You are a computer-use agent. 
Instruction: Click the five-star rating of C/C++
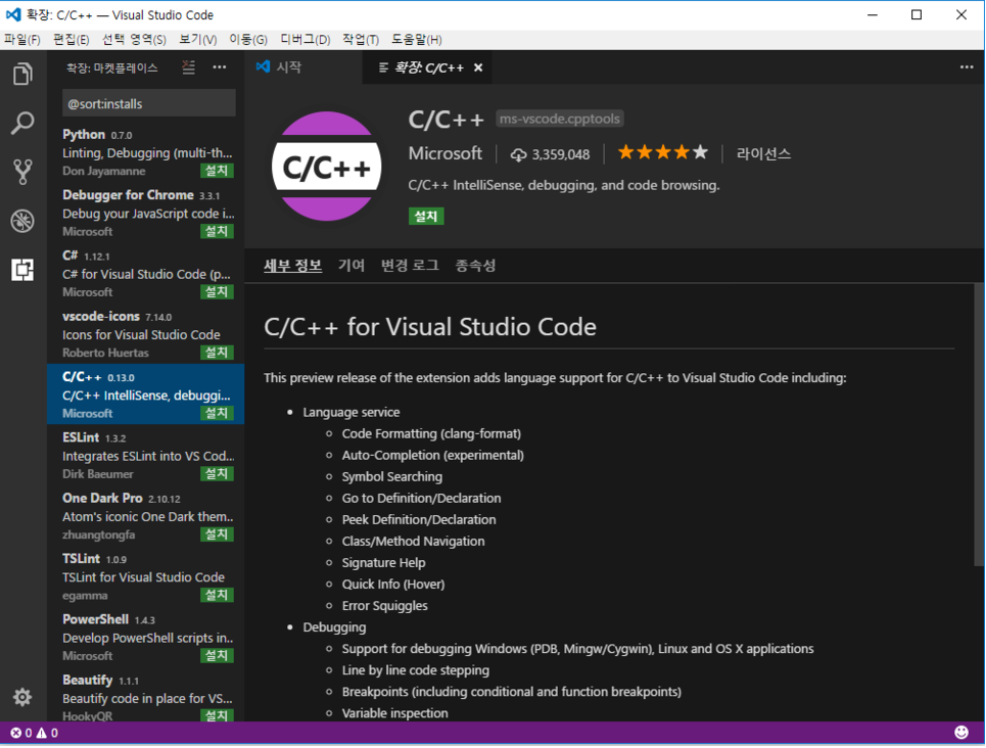point(663,152)
